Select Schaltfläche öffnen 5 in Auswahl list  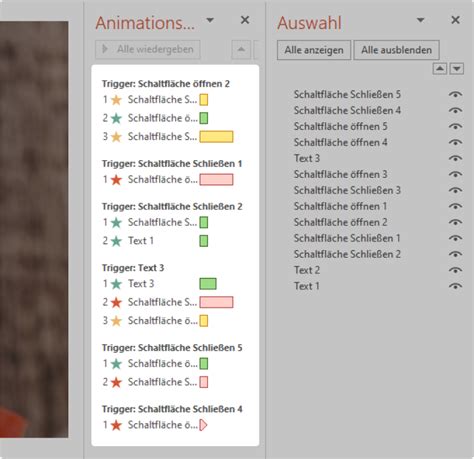(x=340, y=126)
